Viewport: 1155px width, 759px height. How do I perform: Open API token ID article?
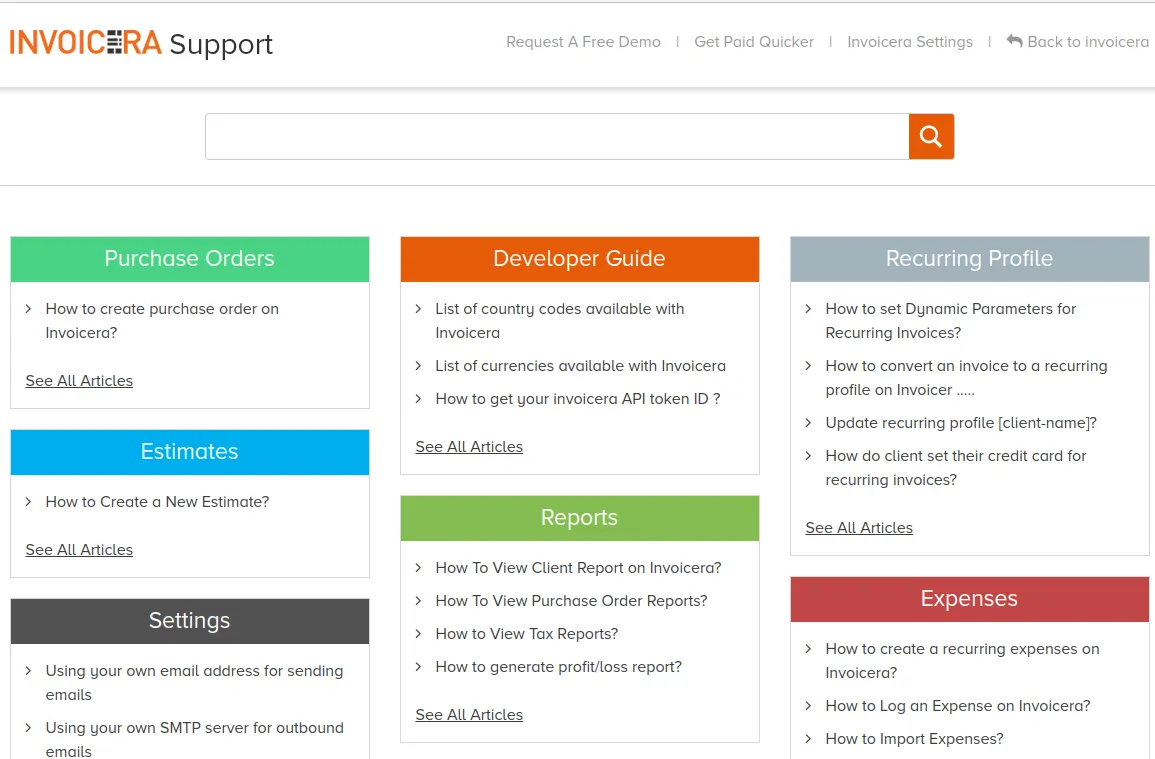pos(578,399)
